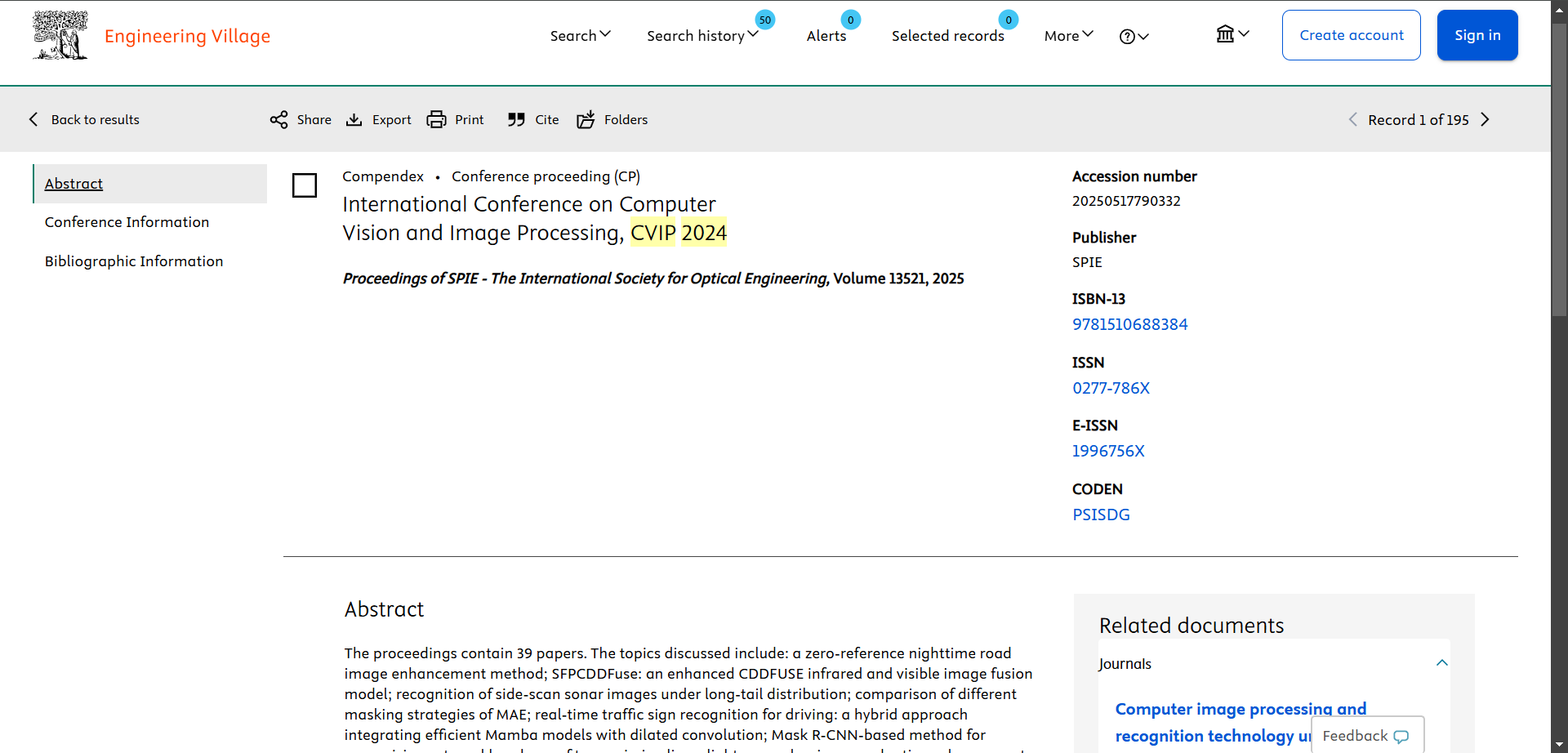The height and width of the screenshot is (753, 1568).
Task: Click the Export download icon
Action: coord(354,120)
